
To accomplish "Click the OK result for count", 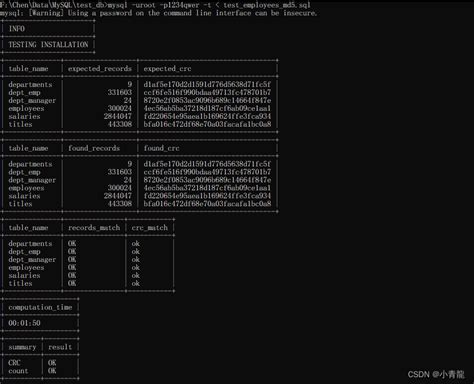I will pyautogui.click(x=52, y=371).
